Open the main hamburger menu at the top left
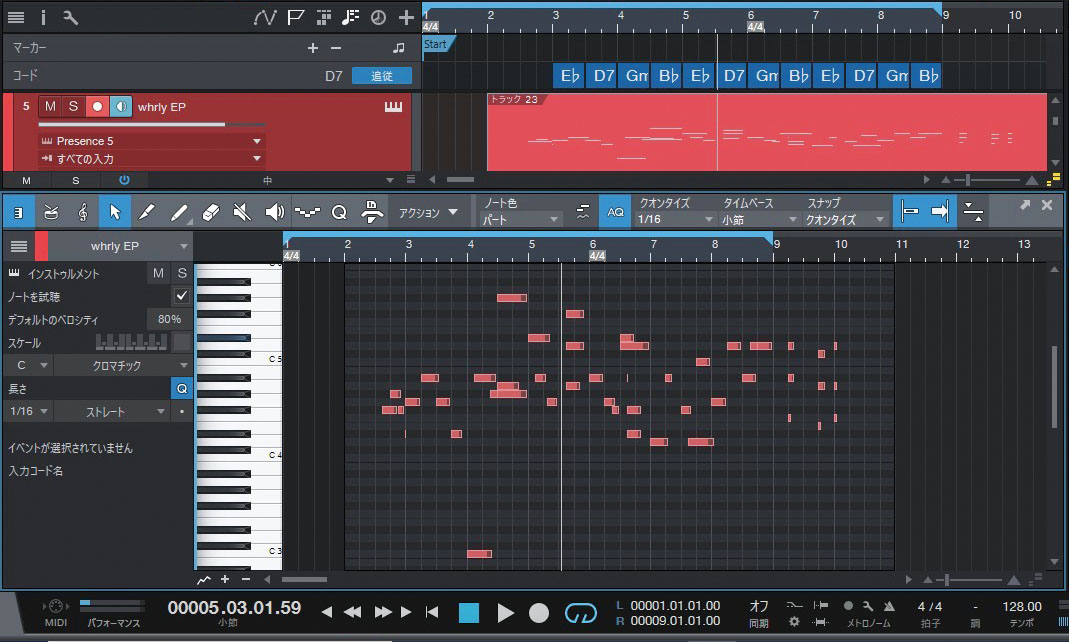 pyautogui.click(x=16, y=17)
